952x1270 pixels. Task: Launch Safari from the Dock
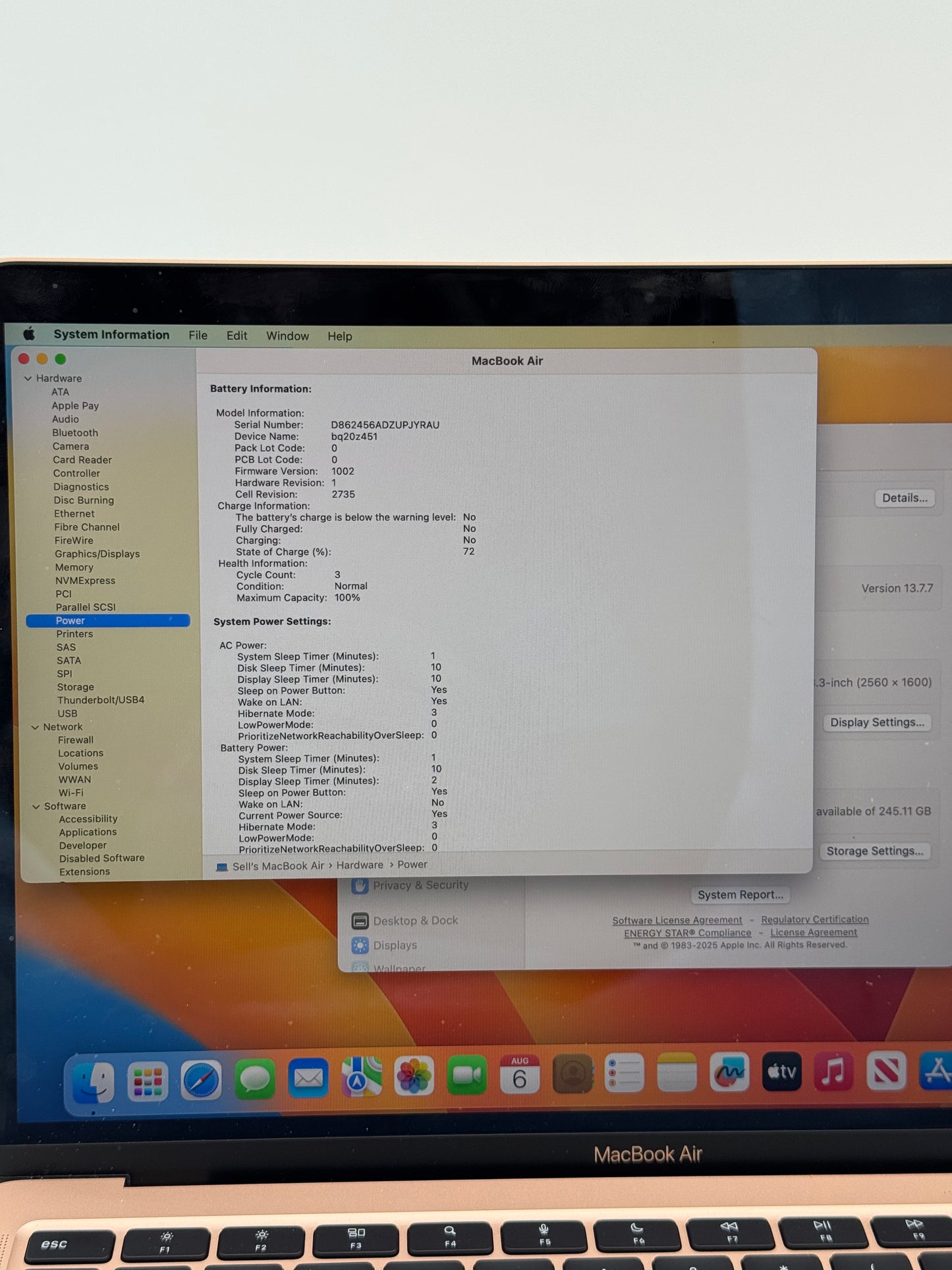pyautogui.click(x=201, y=1080)
